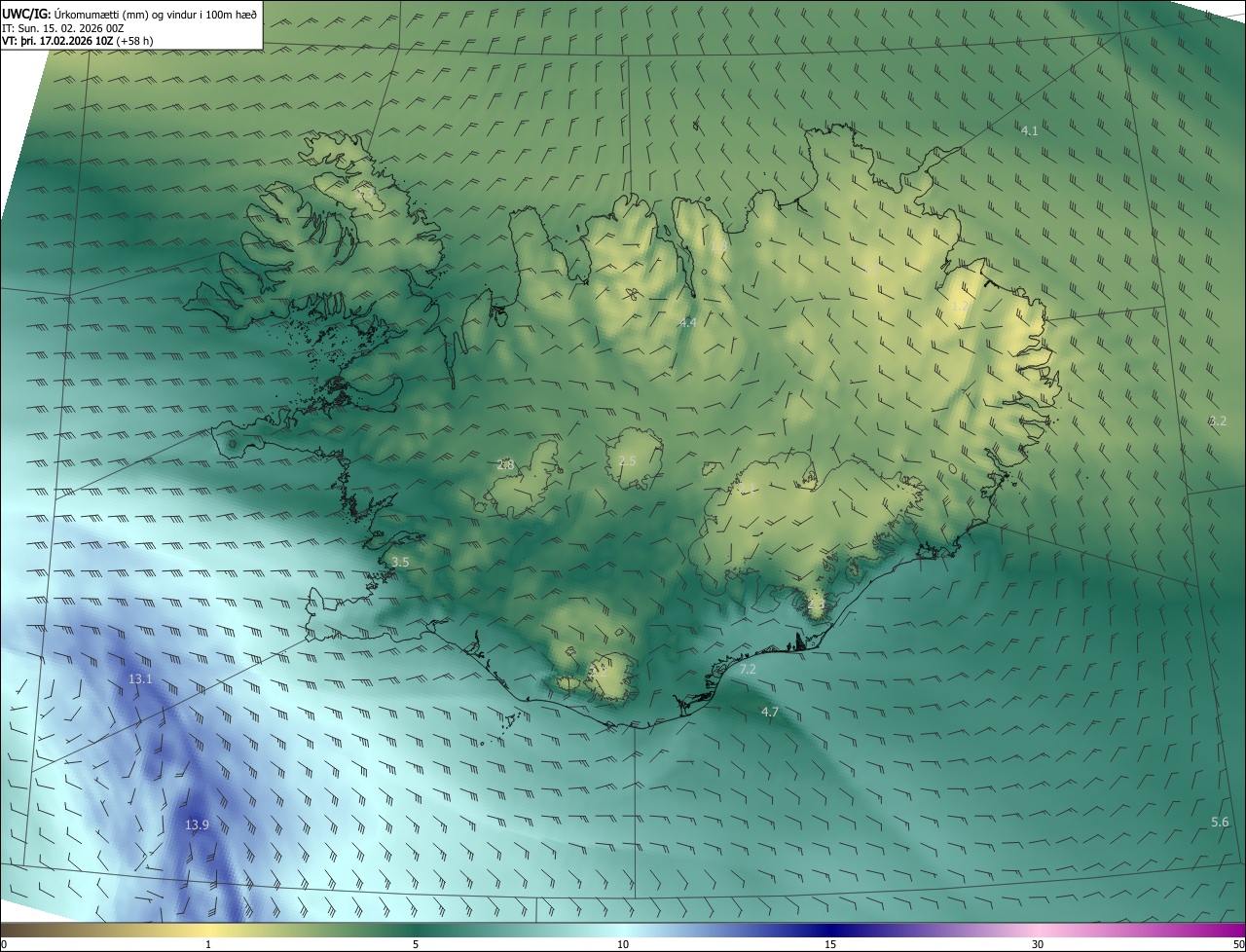
Task: Click the 3.2 value label off the east coast
Action: 1218,421
